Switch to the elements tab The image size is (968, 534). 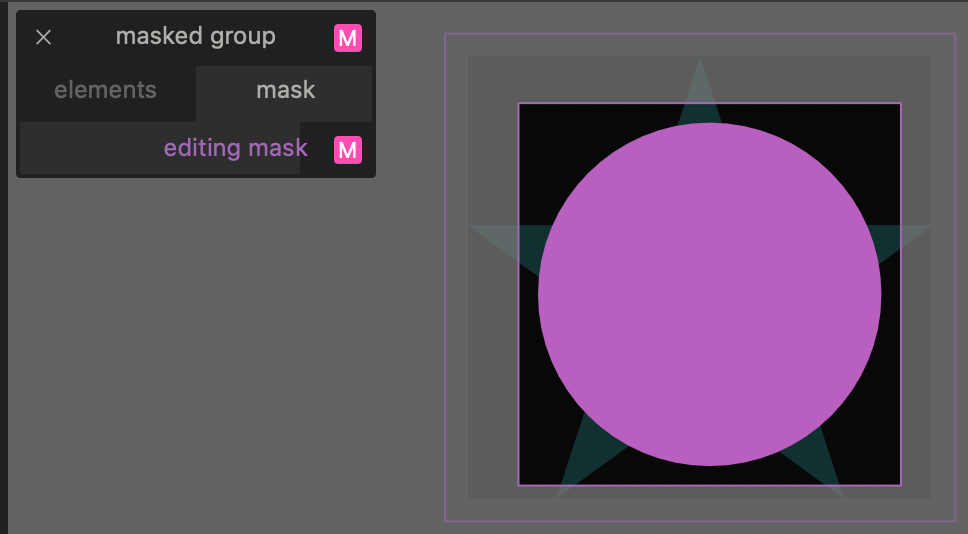tap(105, 90)
